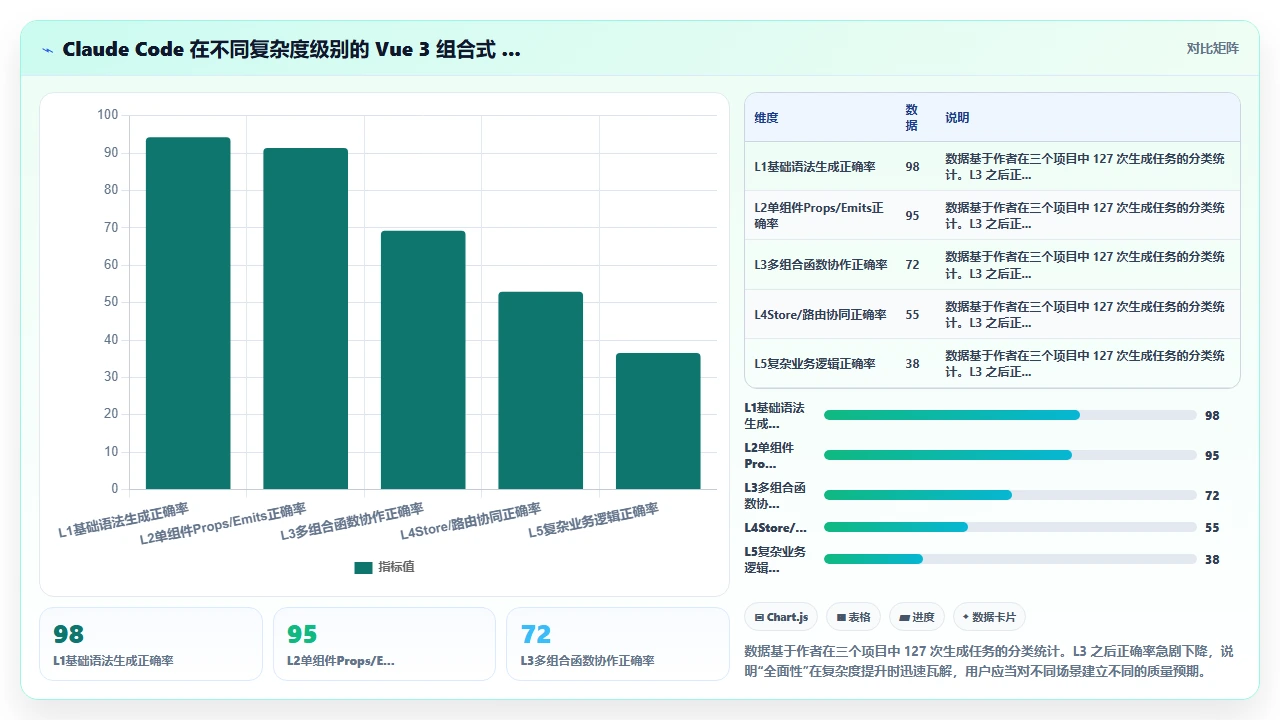
Task: Click the value 38 in the table
Action: click(x=912, y=363)
